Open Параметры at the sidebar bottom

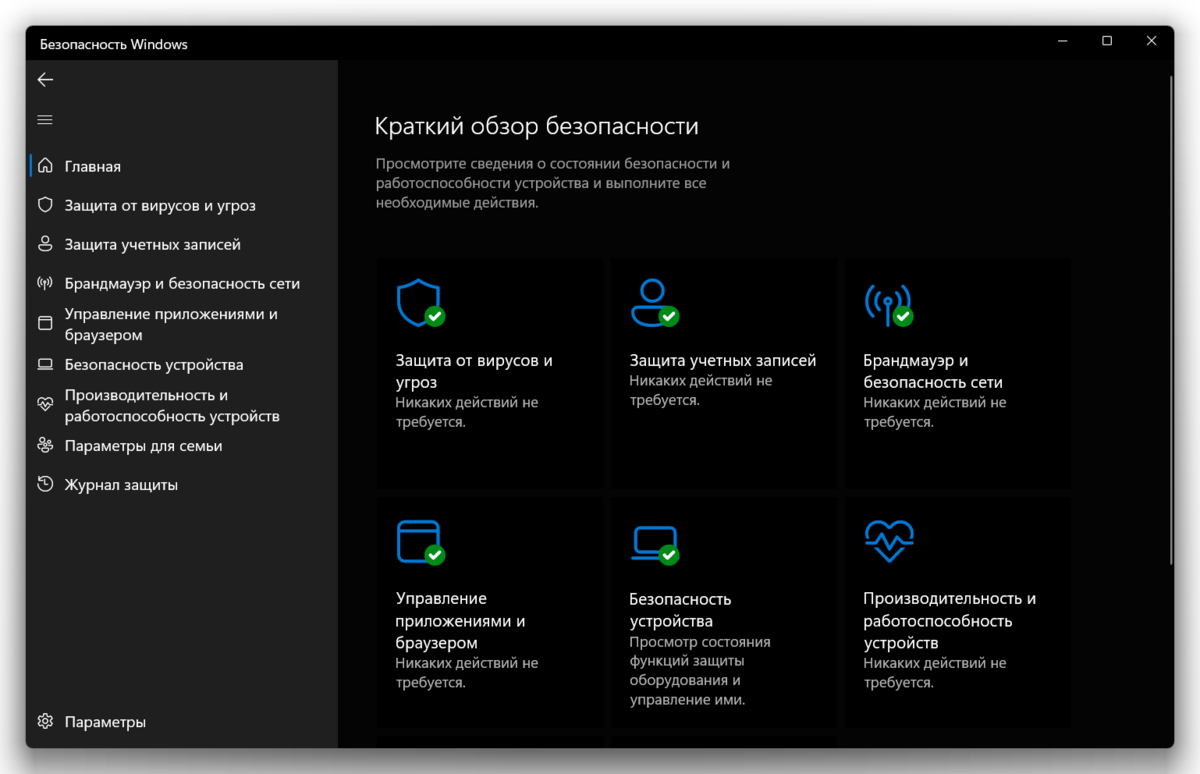click(105, 721)
